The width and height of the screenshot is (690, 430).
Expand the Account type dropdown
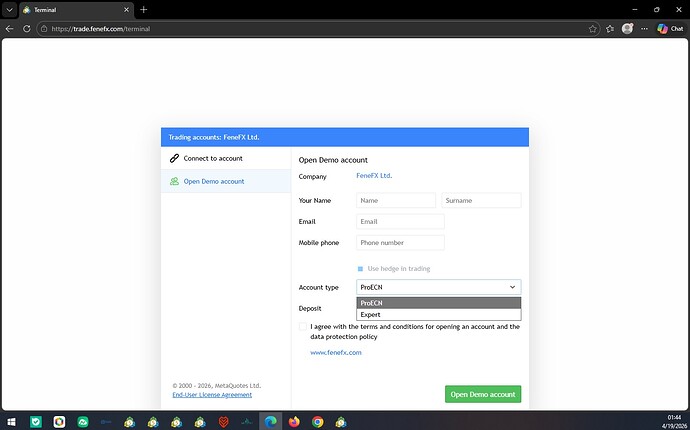(x=439, y=287)
